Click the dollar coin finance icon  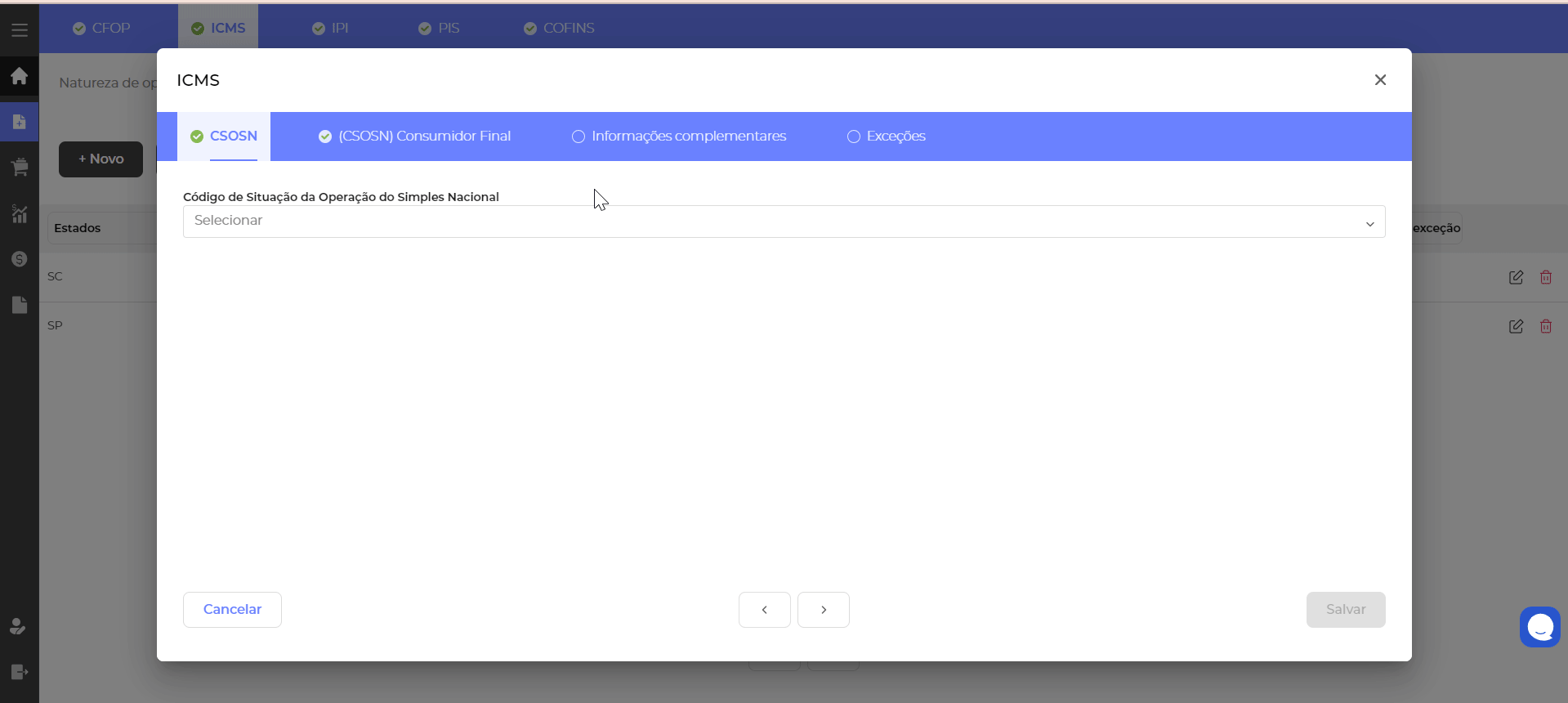[x=20, y=259]
